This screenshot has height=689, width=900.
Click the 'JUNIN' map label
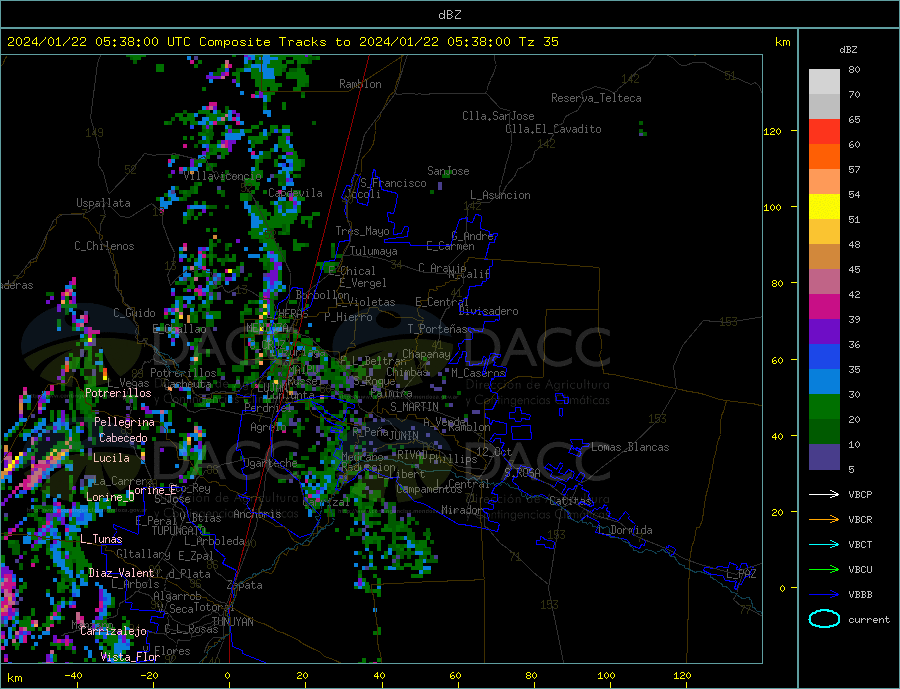tap(404, 436)
